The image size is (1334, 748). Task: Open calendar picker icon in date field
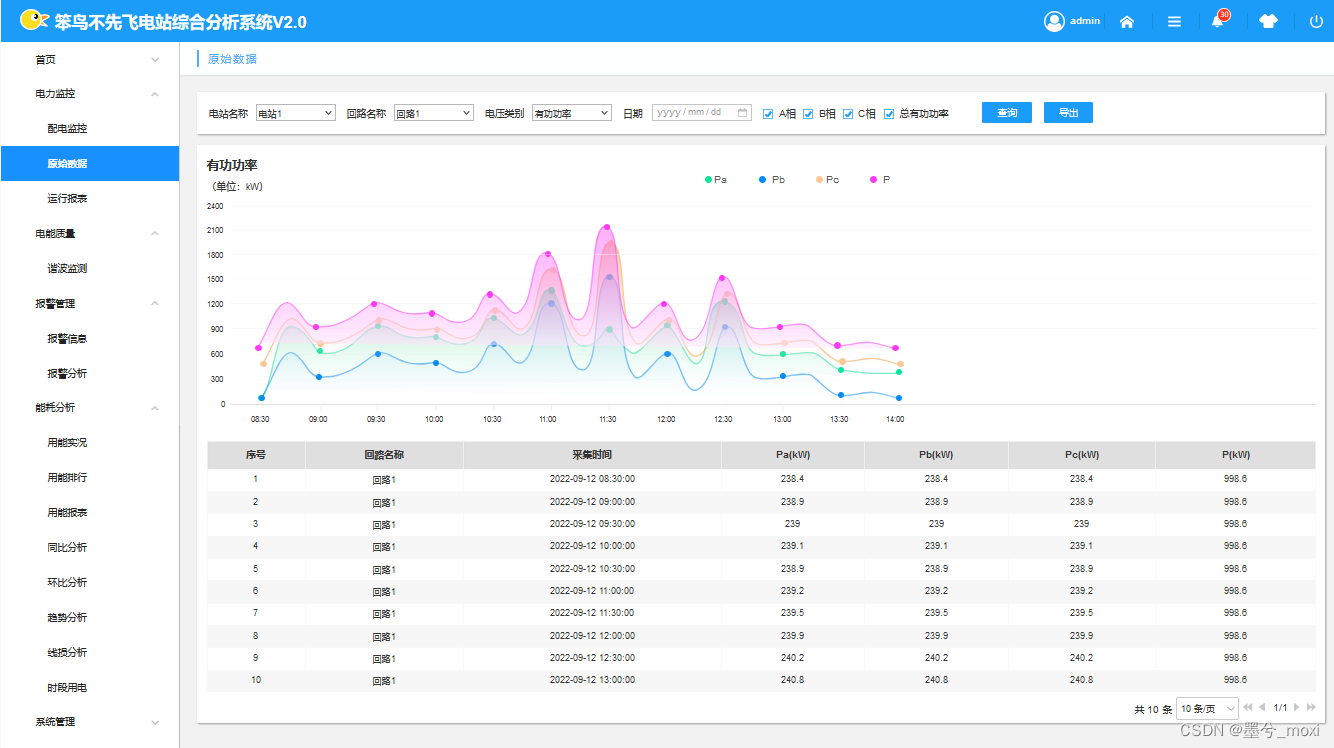point(743,113)
